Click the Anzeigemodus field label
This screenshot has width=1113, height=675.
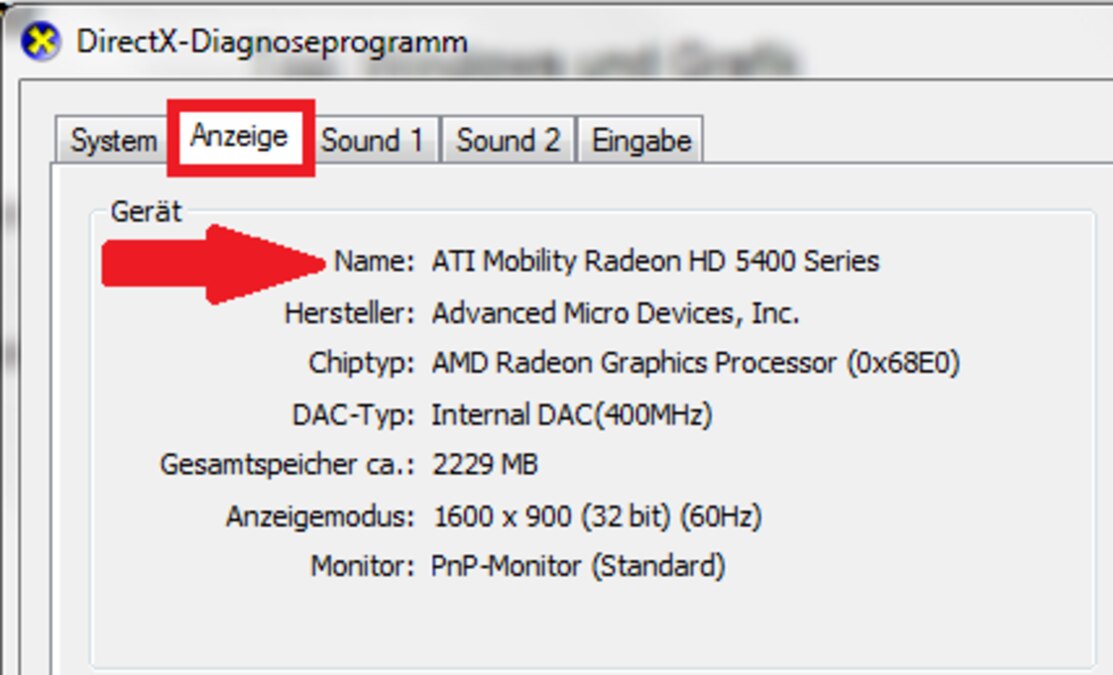click(x=319, y=517)
